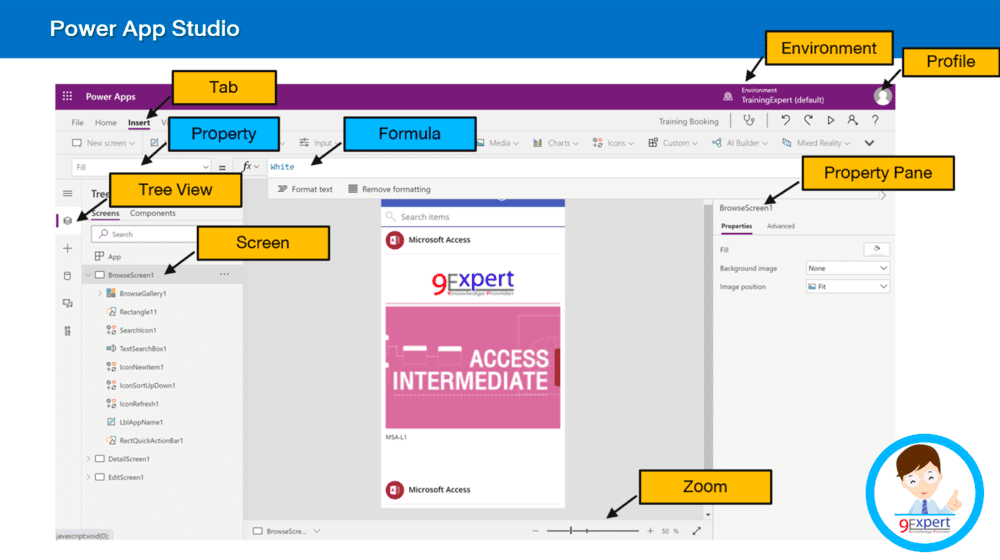
Task: Click the environment icon in header
Action: (728, 96)
